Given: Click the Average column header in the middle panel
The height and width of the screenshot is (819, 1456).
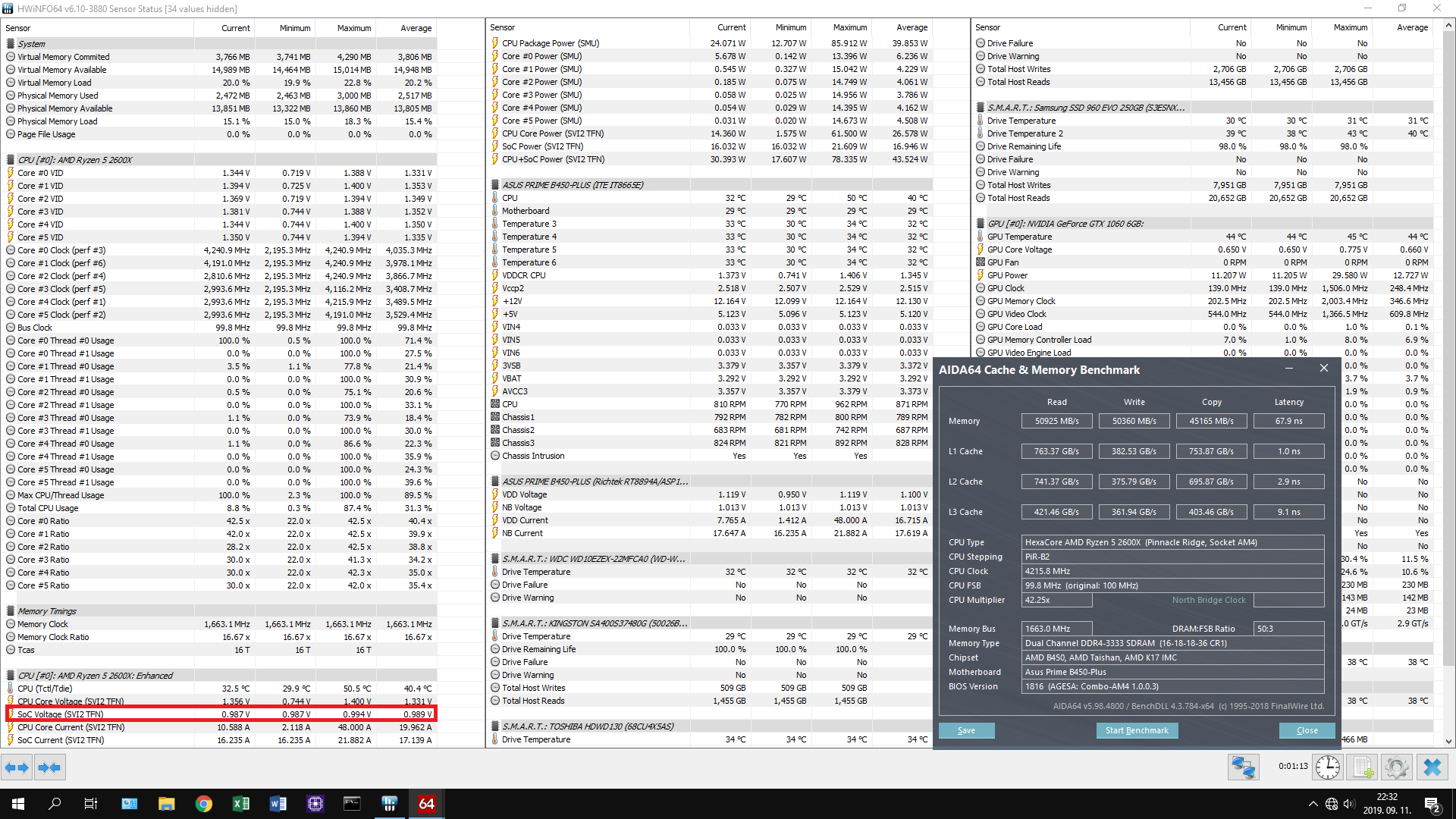Looking at the screenshot, I should (902, 27).
